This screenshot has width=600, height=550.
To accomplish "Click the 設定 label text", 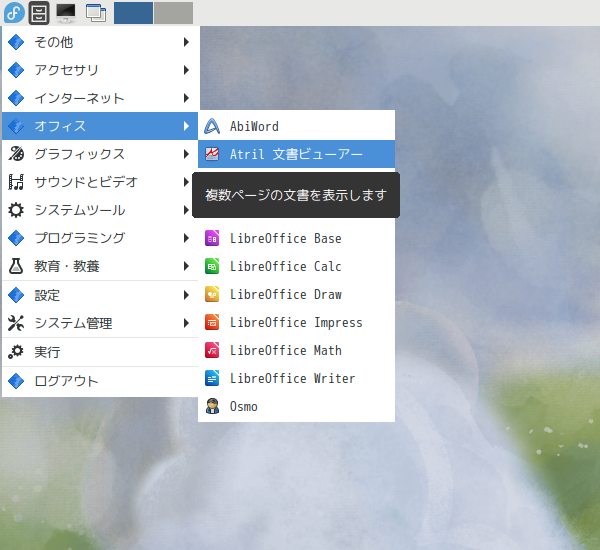I will point(47,295).
